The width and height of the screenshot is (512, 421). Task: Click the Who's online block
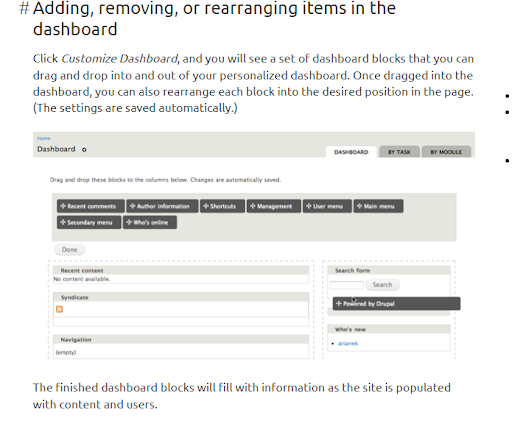click(x=150, y=222)
